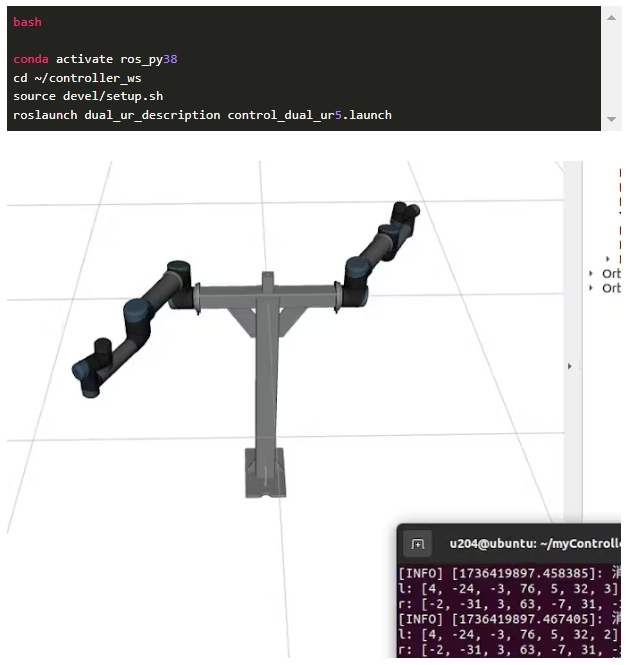Click the side panel collapse arrow on splitter

(x=570, y=367)
